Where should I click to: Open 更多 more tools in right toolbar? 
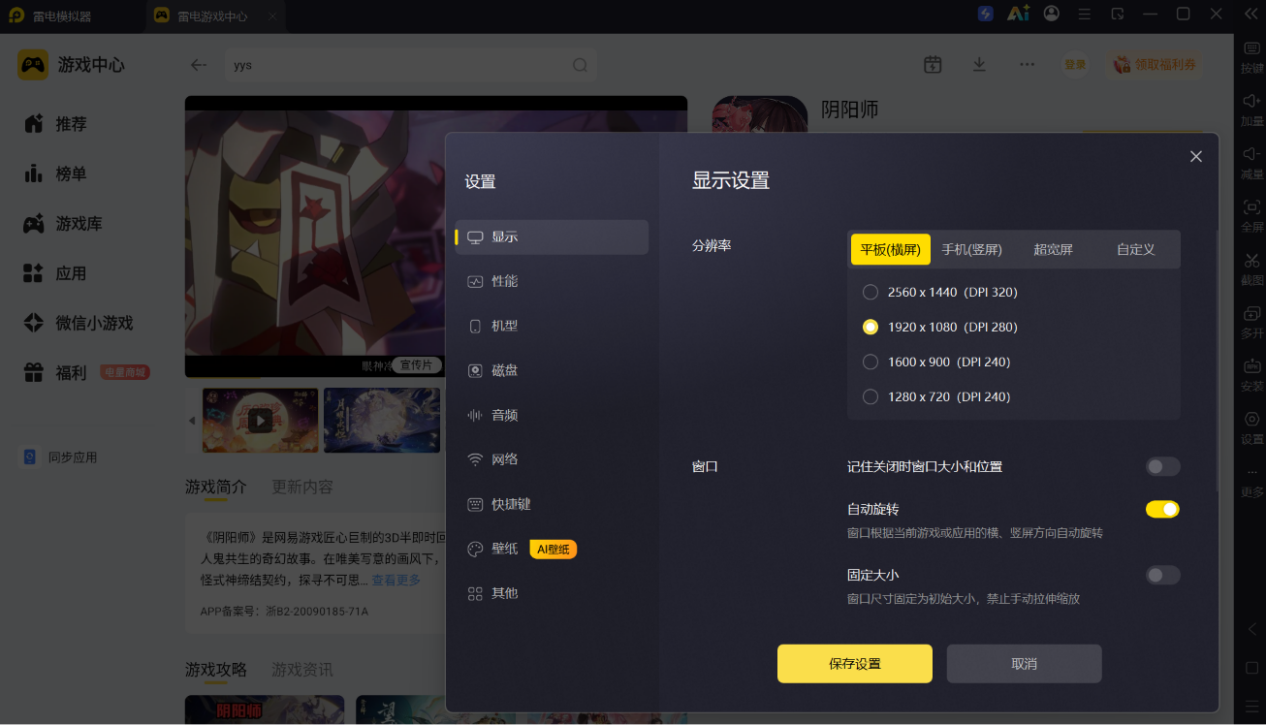click(1252, 481)
